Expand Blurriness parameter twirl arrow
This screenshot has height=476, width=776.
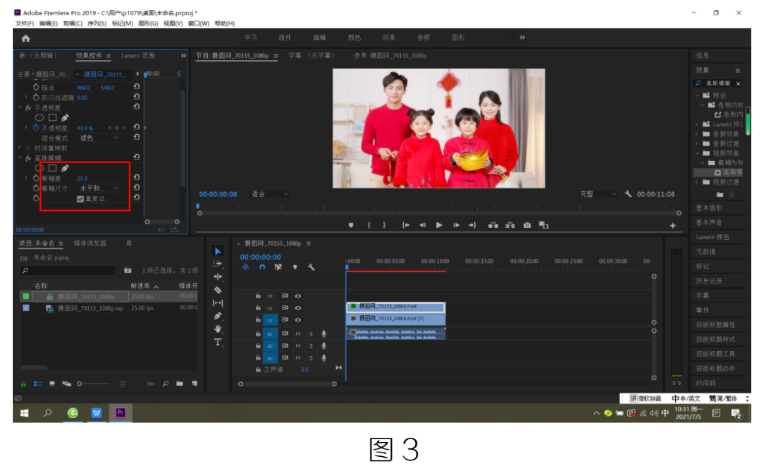click(x=26, y=178)
